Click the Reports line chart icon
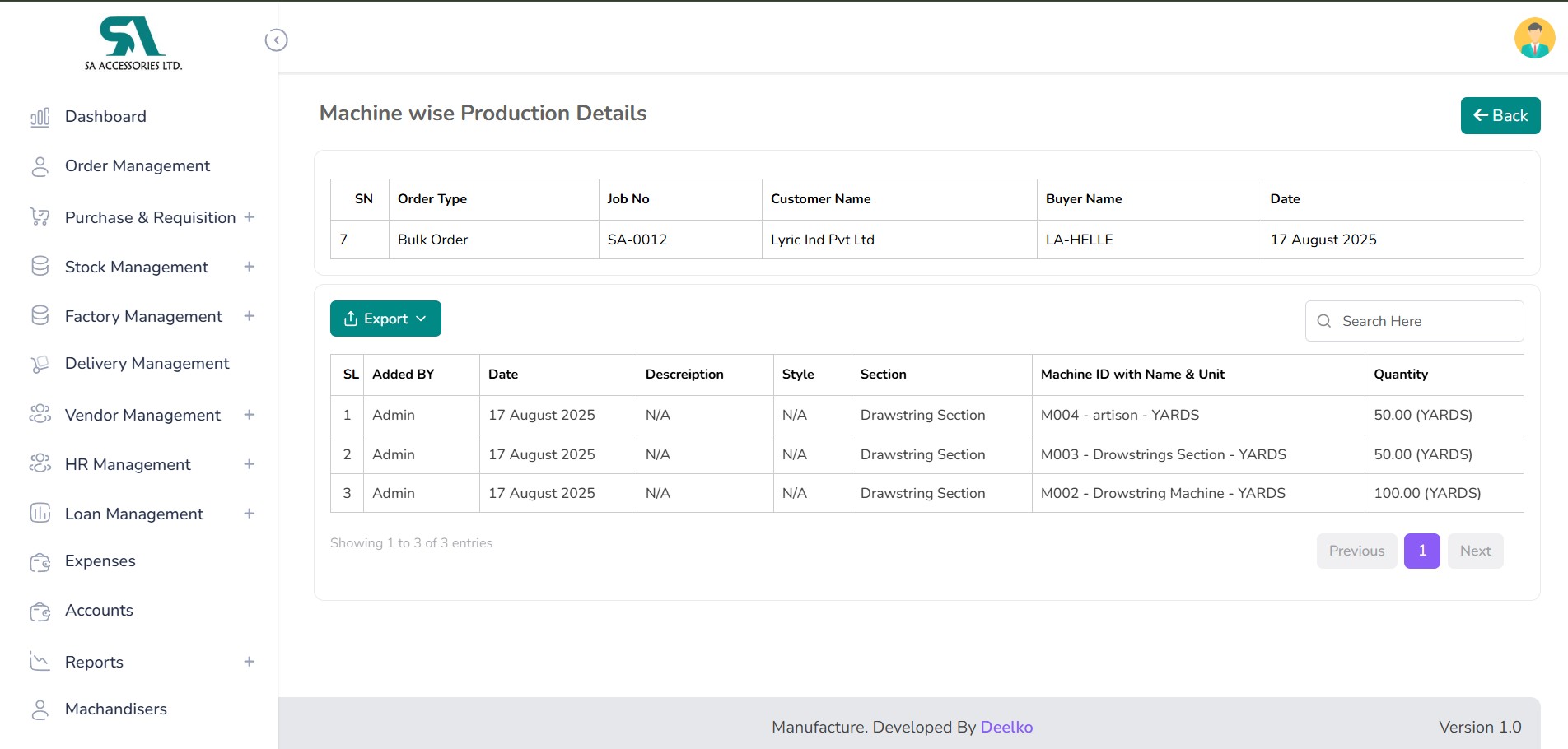This screenshot has width=1568, height=749. pyautogui.click(x=40, y=661)
